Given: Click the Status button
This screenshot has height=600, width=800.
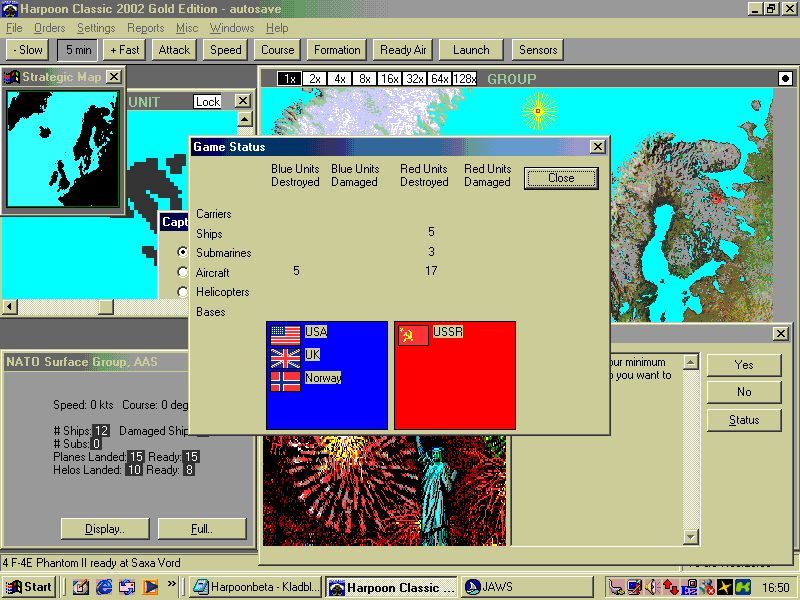Looking at the screenshot, I should (744, 420).
